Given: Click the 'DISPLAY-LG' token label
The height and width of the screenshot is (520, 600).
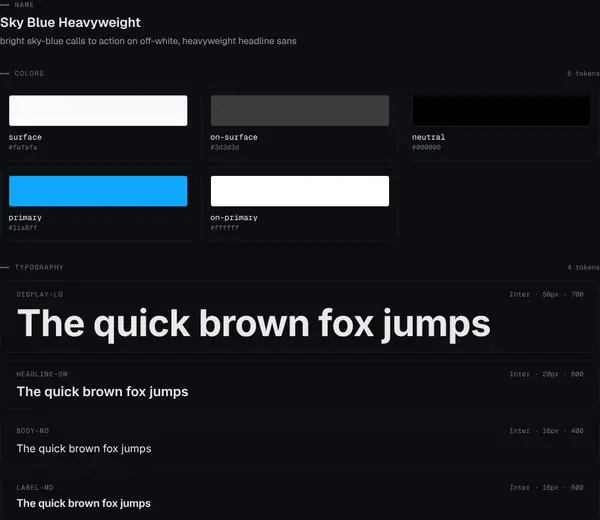Looking at the screenshot, I should pyautogui.click(x=40, y=294).
